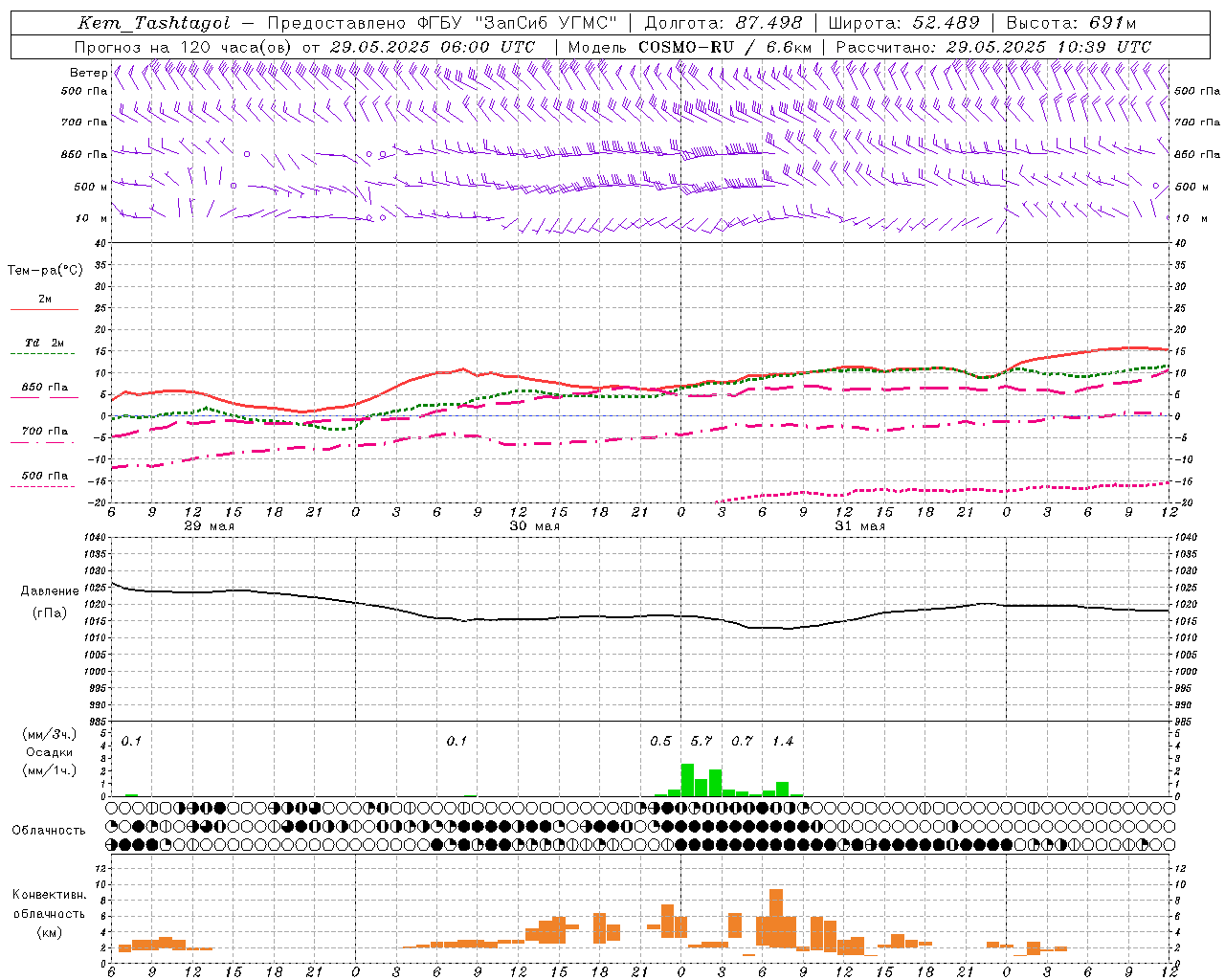Click the '(км)' unit under convective cloudiness
Image resolution: width=1225 pixels, height=980 pixels.
point(49,932)
